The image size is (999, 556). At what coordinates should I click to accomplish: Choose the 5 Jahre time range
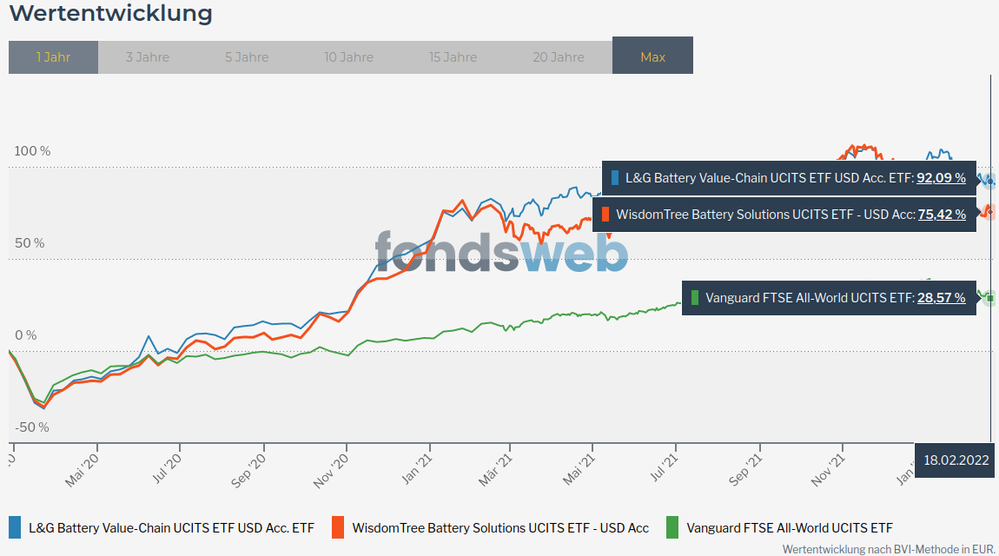tap(247, 57)
